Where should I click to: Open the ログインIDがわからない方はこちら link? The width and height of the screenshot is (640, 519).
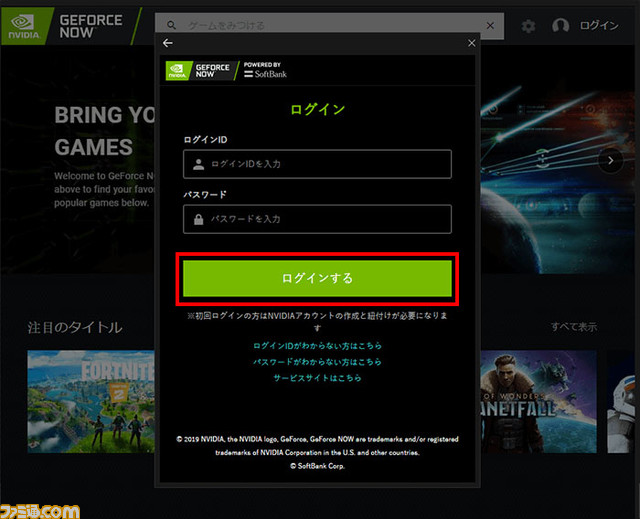(317, 346)
